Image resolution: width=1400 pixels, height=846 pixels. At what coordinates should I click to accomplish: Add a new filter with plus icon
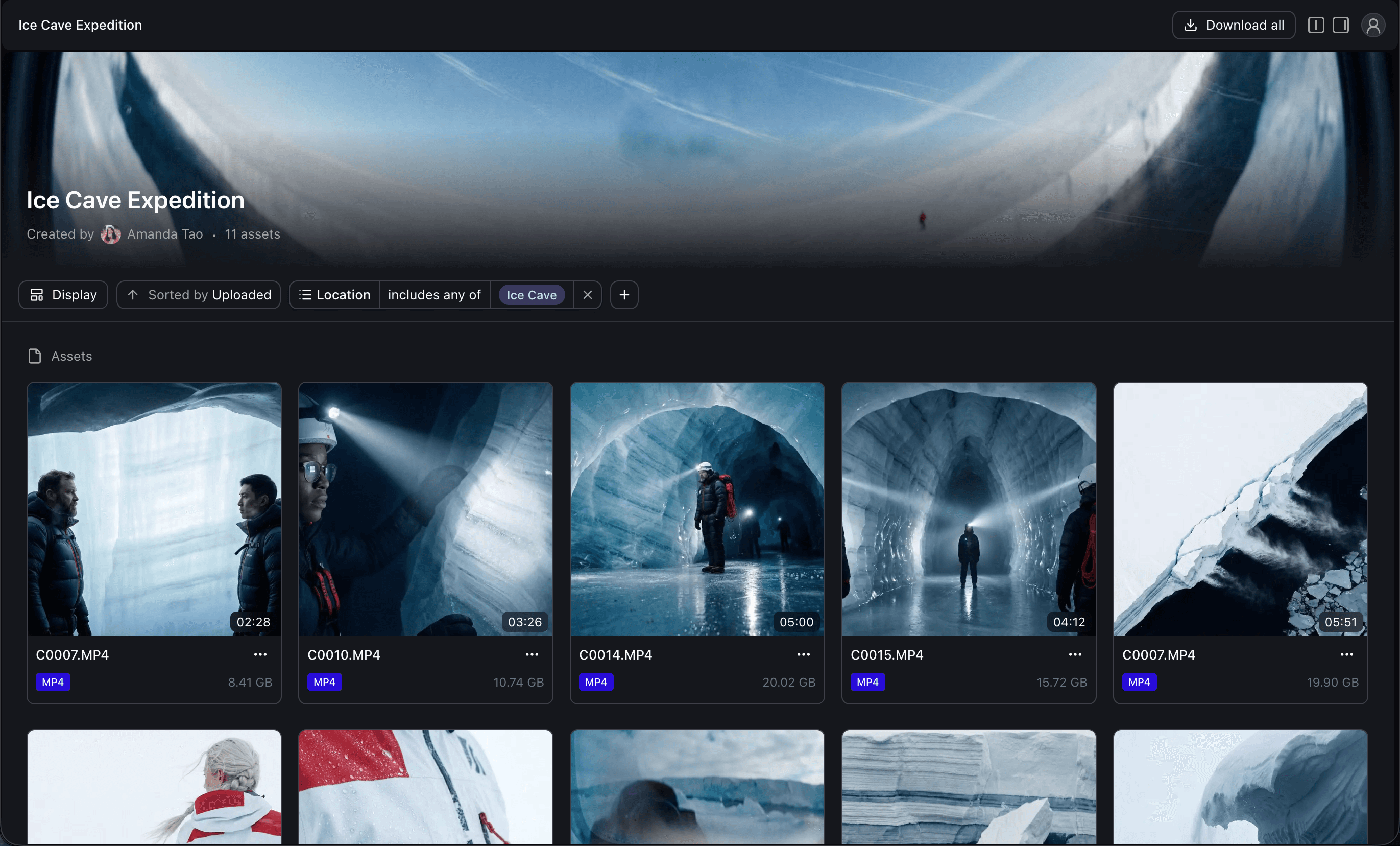(624, 294)
